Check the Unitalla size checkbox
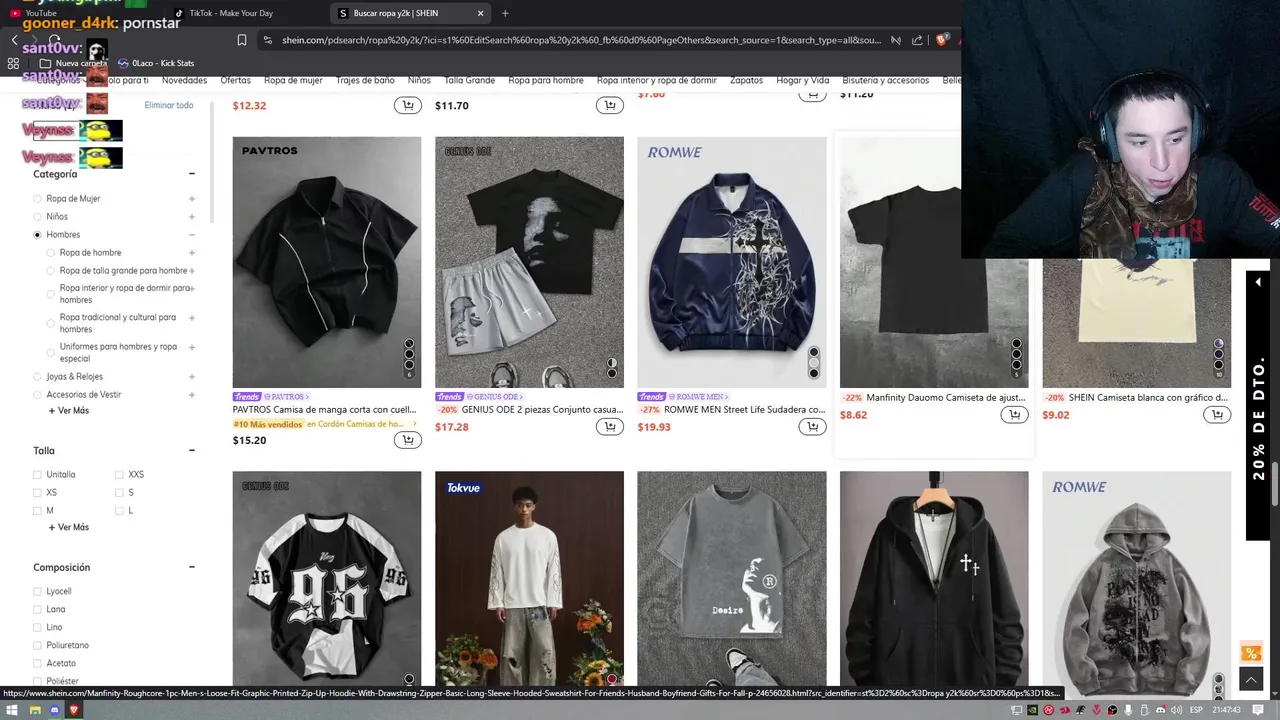Screen dimensions: 1280x720 (x=37, y=475)
